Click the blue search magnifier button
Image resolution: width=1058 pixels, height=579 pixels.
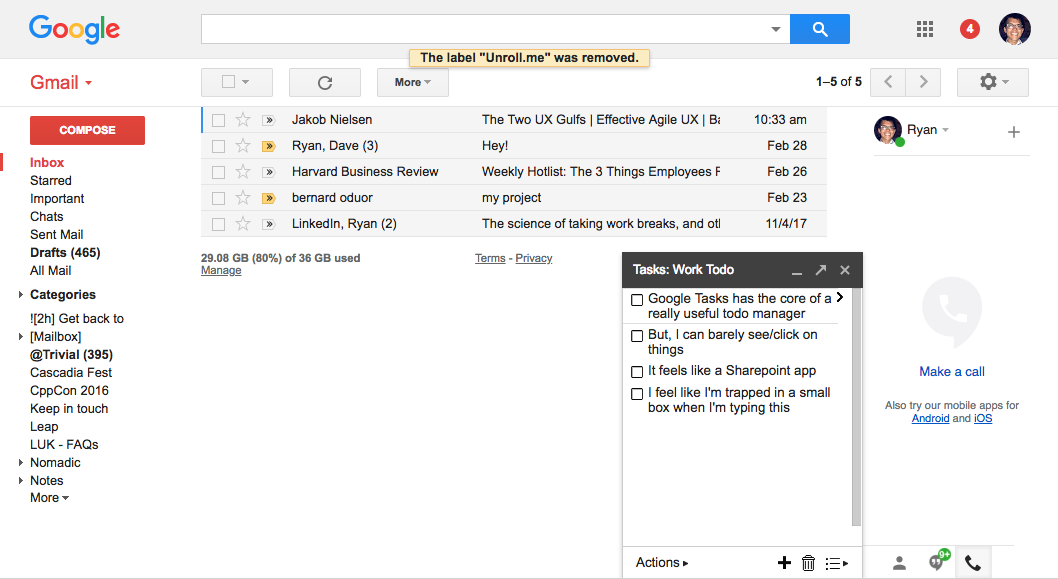point(819,29)
